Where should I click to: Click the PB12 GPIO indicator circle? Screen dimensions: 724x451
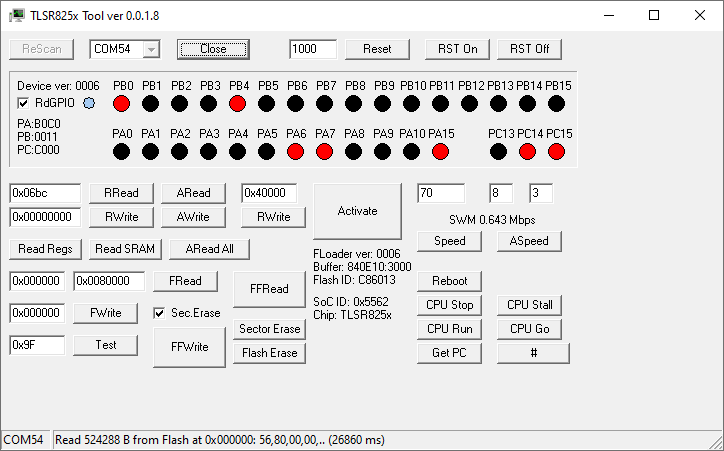coord(470,104)
